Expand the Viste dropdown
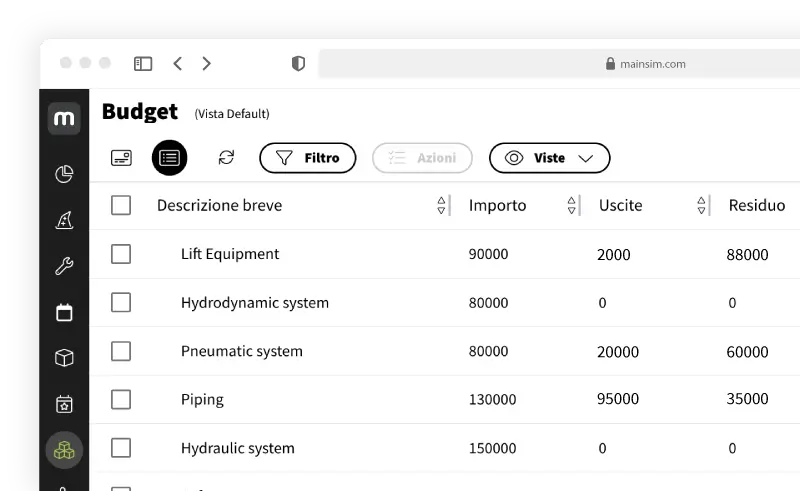The height and width of the screenshot is (491, 800). (549, 158)
